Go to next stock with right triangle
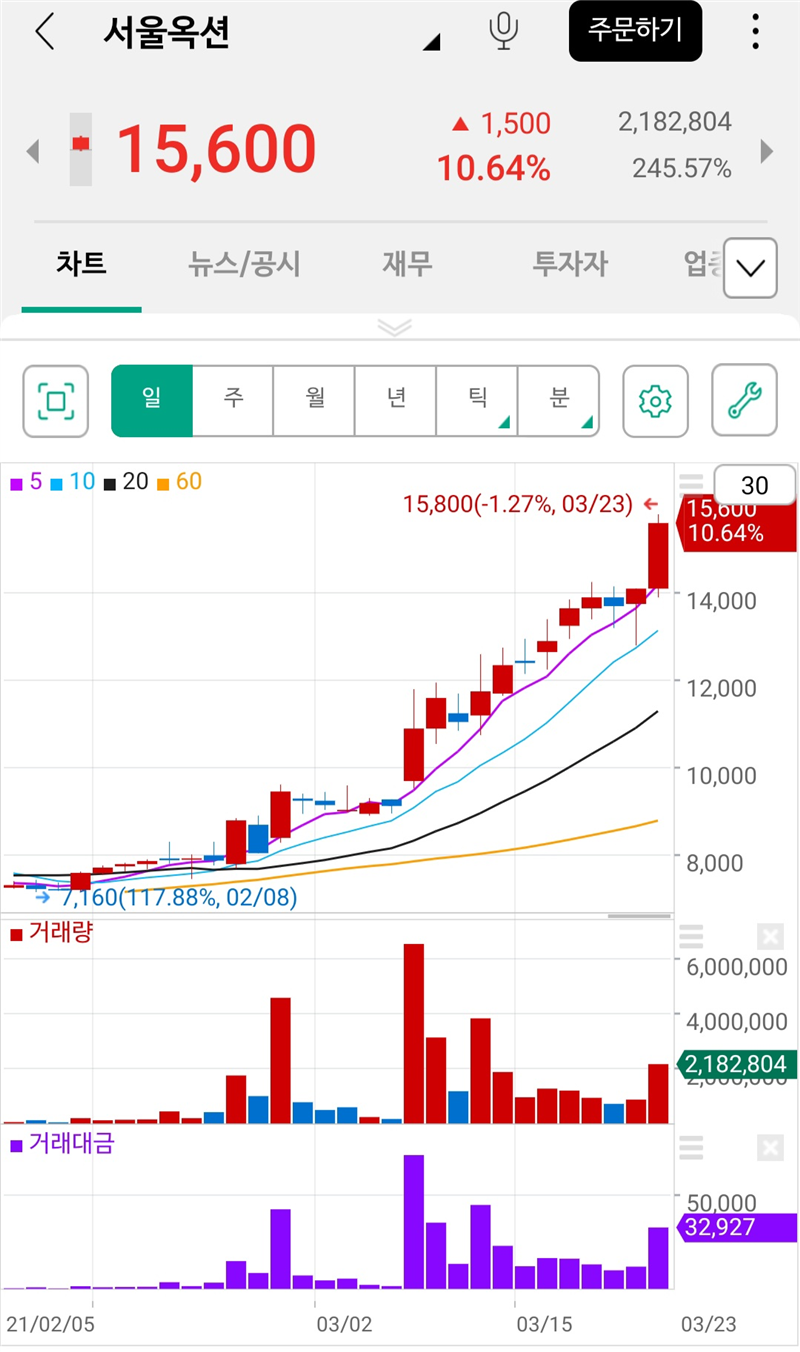The height and width of the screenshot is (1352, 800). (767, 151)
